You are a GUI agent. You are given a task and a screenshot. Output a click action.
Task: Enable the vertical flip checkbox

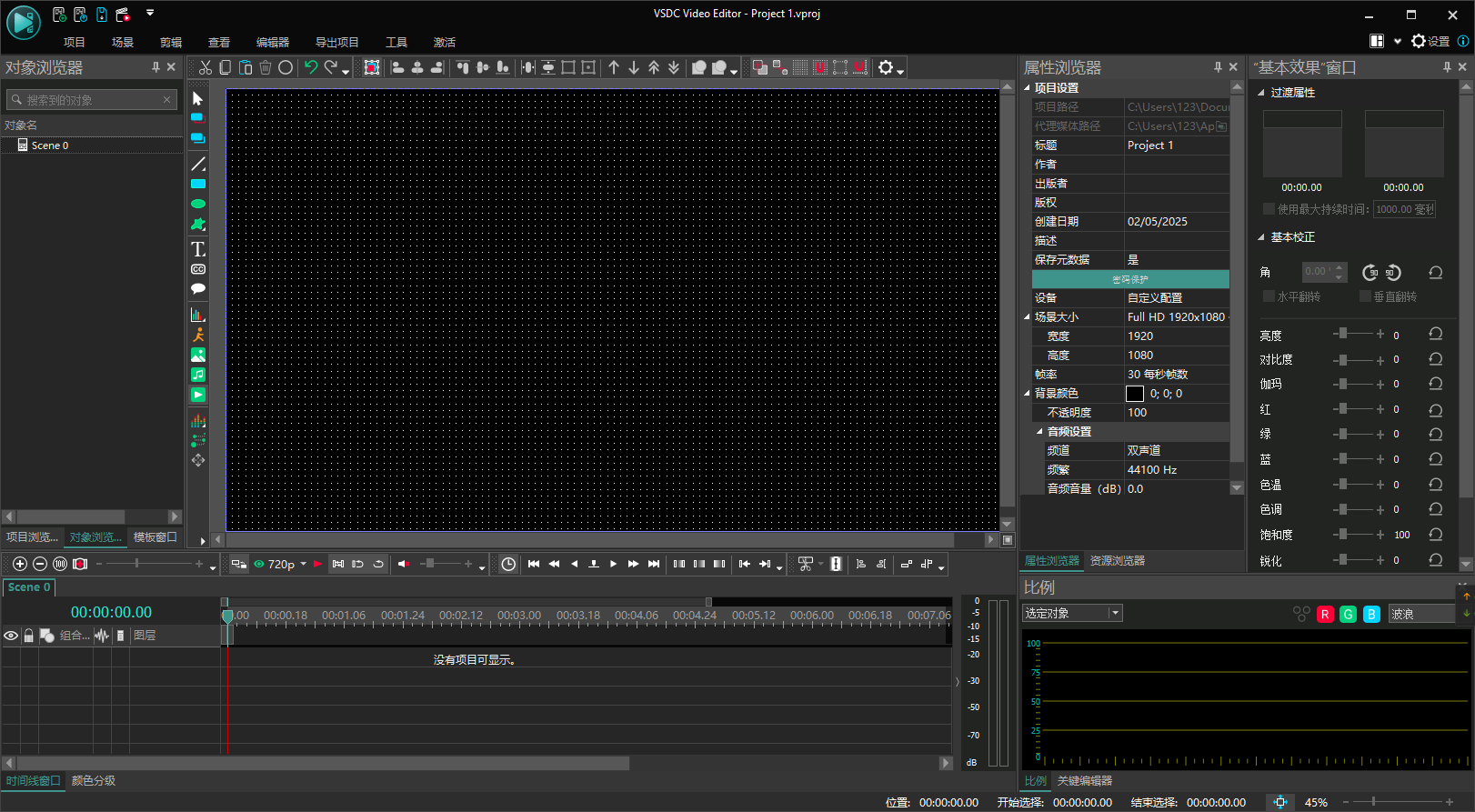point(1365,296)
